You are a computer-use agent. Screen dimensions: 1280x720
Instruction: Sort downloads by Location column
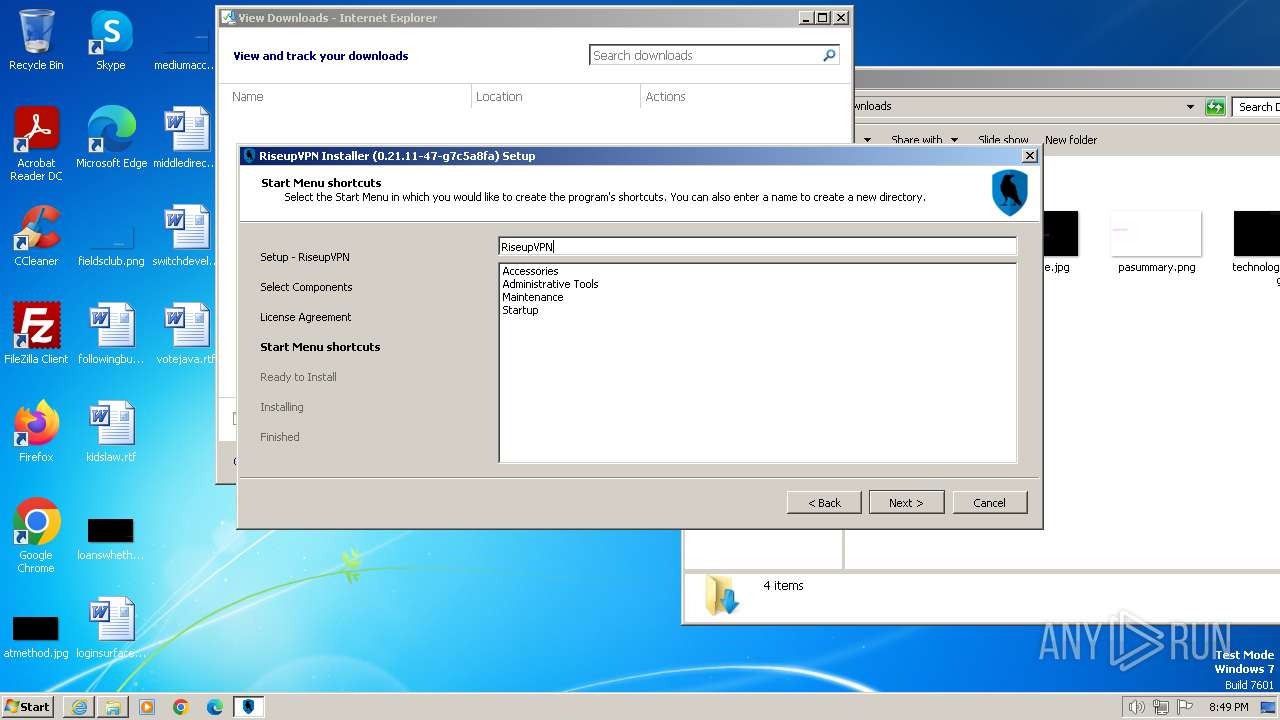556,97
